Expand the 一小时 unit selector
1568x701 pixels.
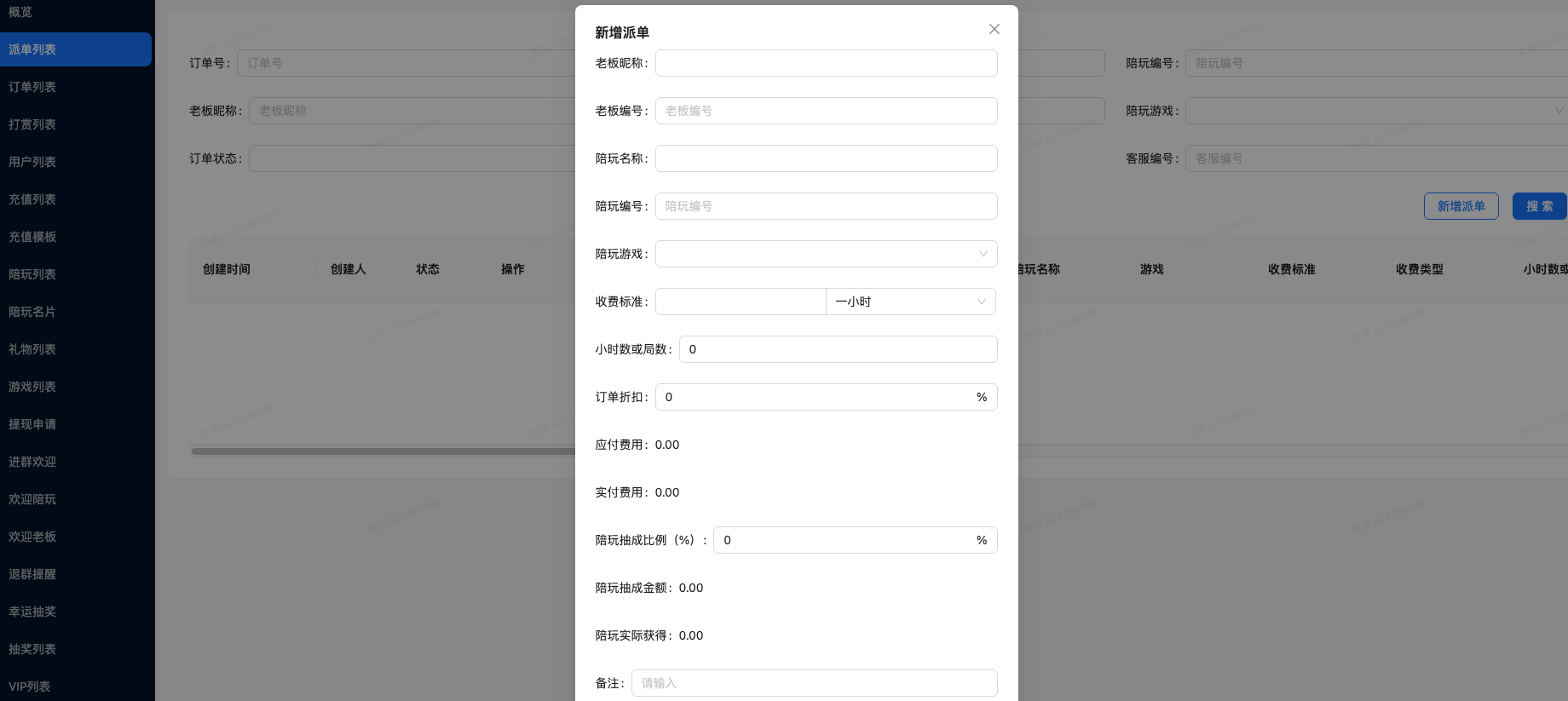[x=910, y=302]
